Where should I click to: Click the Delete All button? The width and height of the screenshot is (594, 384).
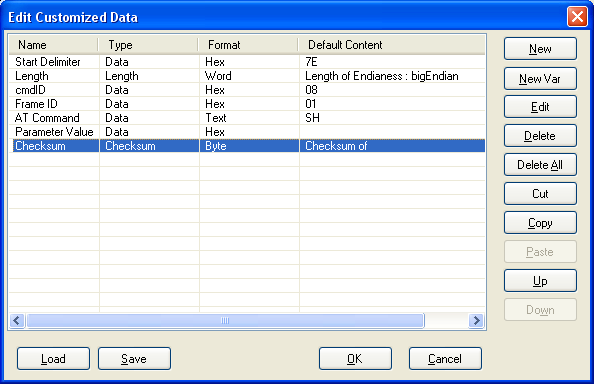[540, 165]
